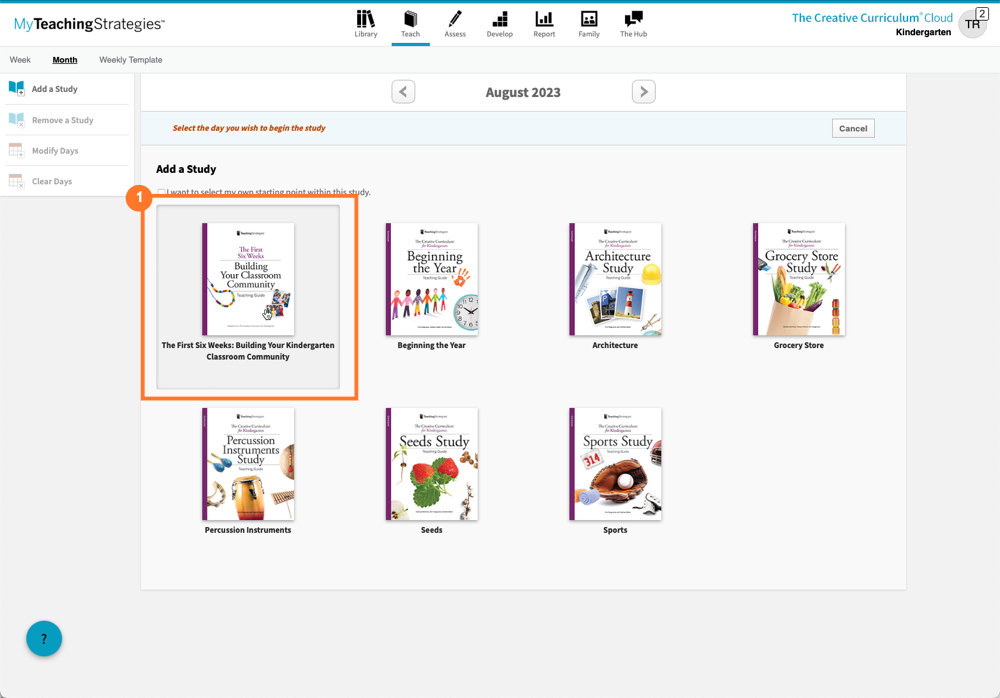Image resolution: width=1000 pixels, height=698 pixels.
Task: Go to the previous month
Action: (x=403, y=91)
